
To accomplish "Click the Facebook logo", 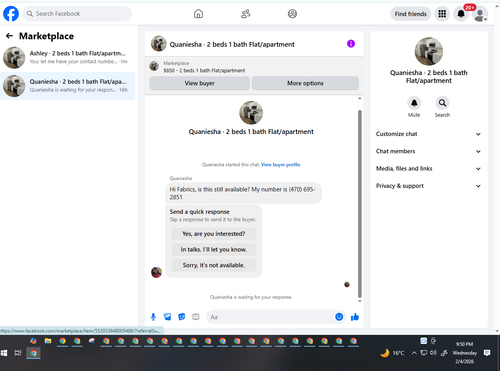I will pos(11,14).
